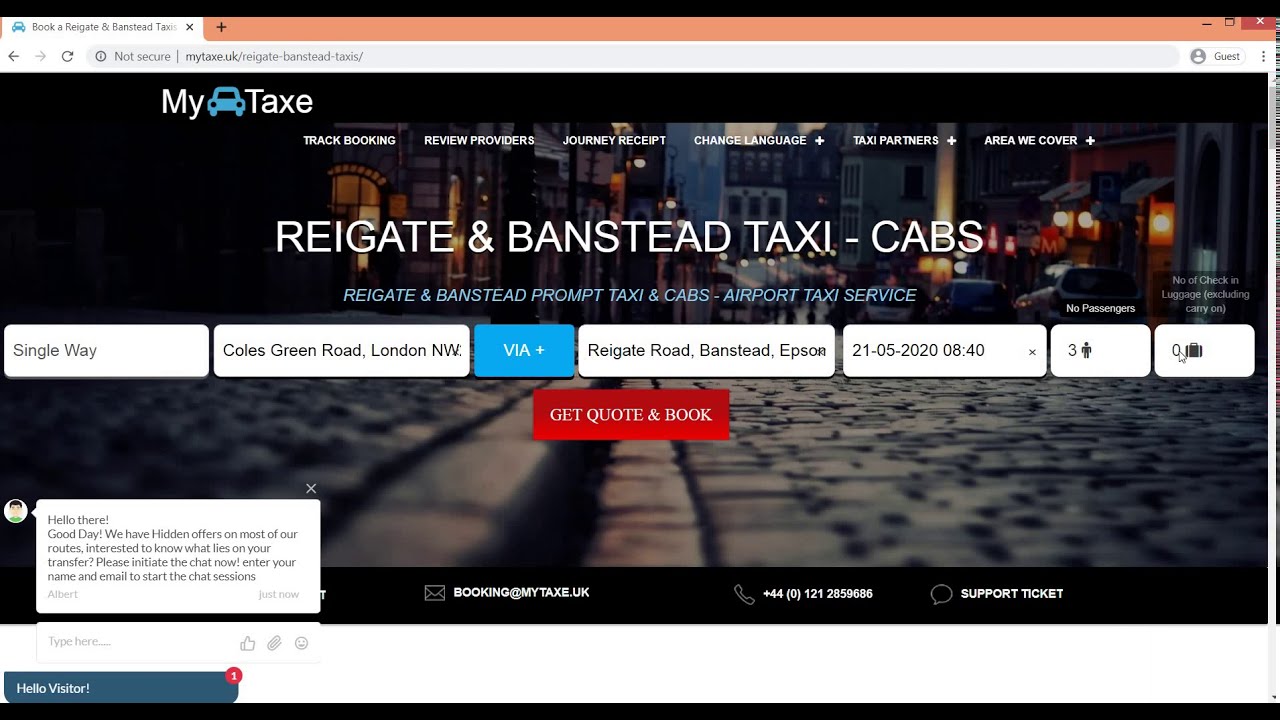Click the No Passengers label

pos(1100,308)
